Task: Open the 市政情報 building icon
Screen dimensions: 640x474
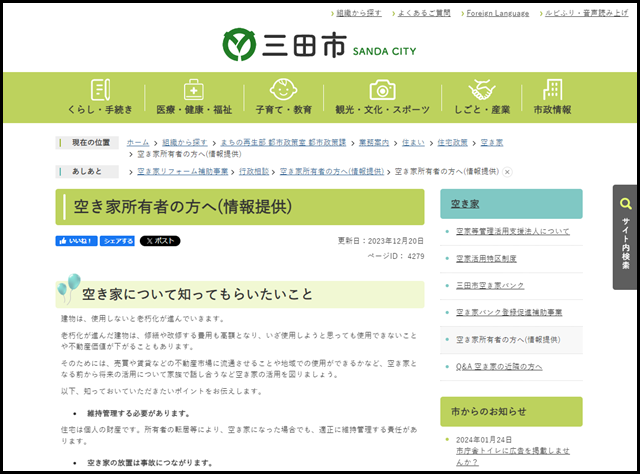Action: (x=552, y=89)
